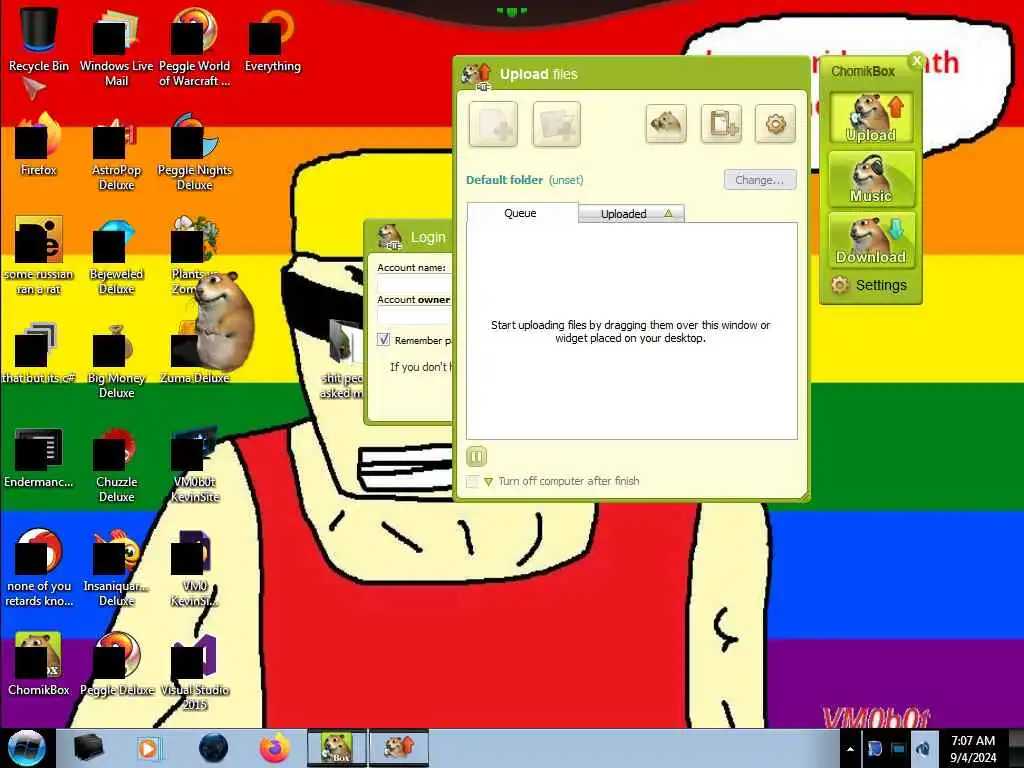This screenshot has height=768, width=1024.
Task: Expand the green triangle beside Turn off computer
Action: 488,482
